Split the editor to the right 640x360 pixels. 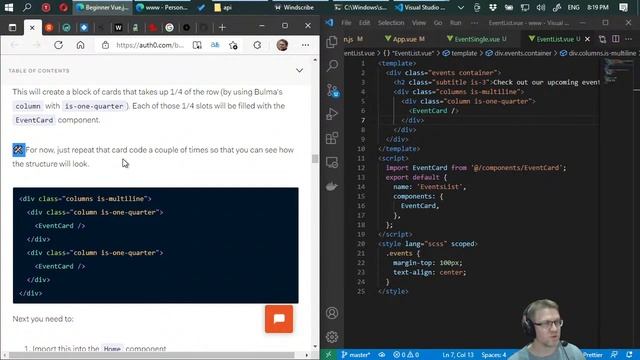coord(616,39)
